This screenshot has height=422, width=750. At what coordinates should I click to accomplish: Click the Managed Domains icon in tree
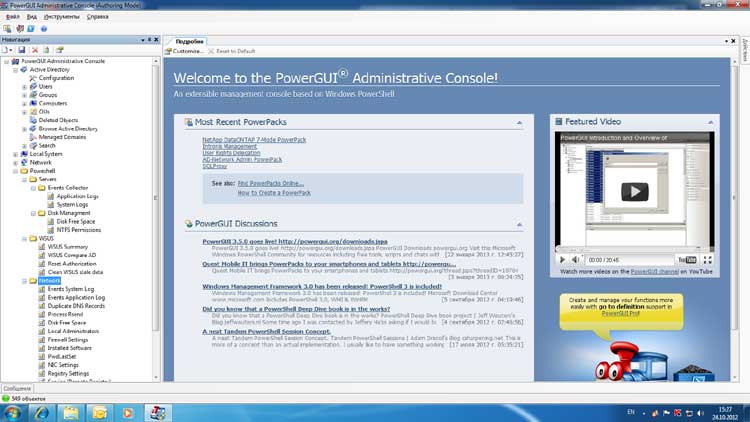[33, 137]
